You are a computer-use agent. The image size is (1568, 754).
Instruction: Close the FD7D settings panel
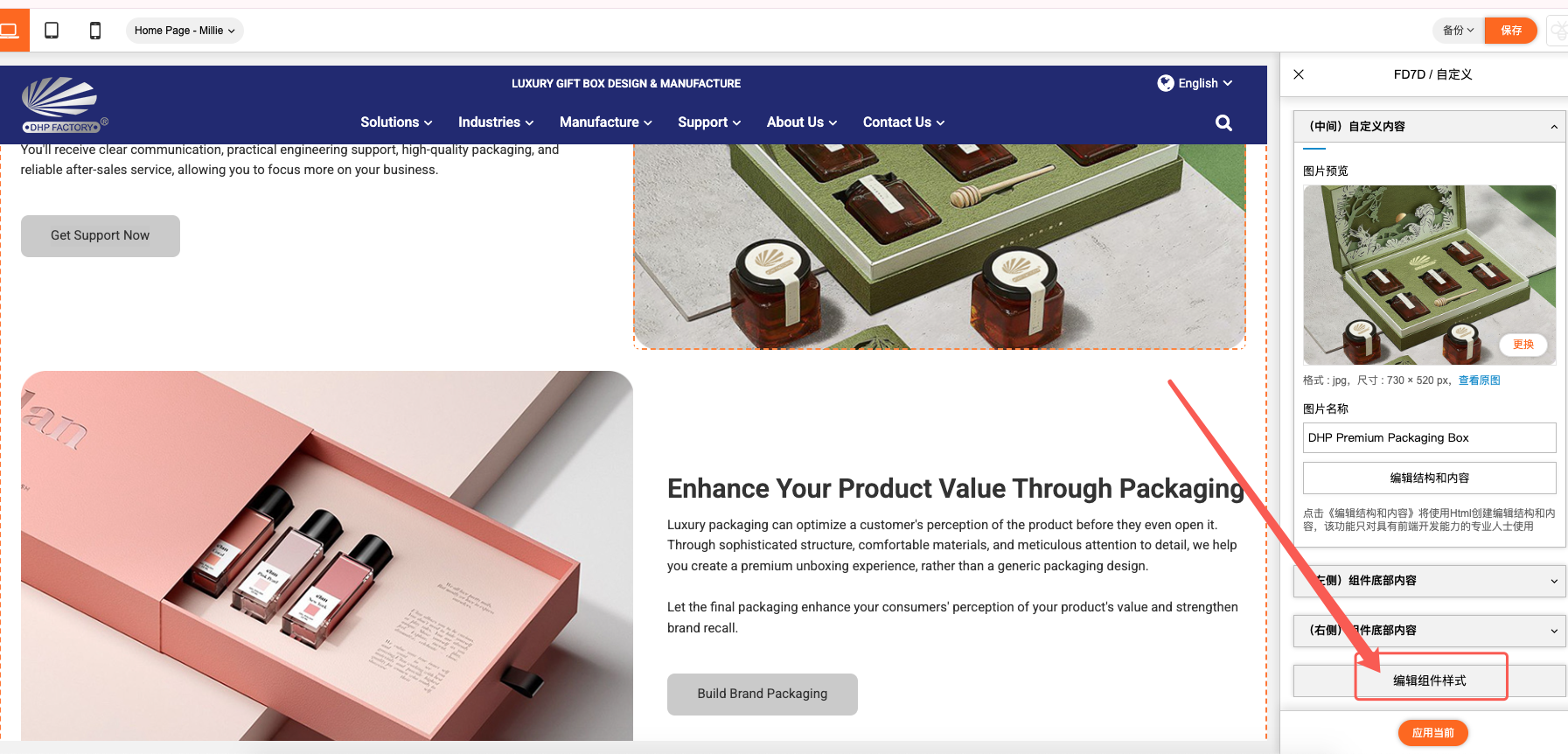click(x=1299, y=74)
